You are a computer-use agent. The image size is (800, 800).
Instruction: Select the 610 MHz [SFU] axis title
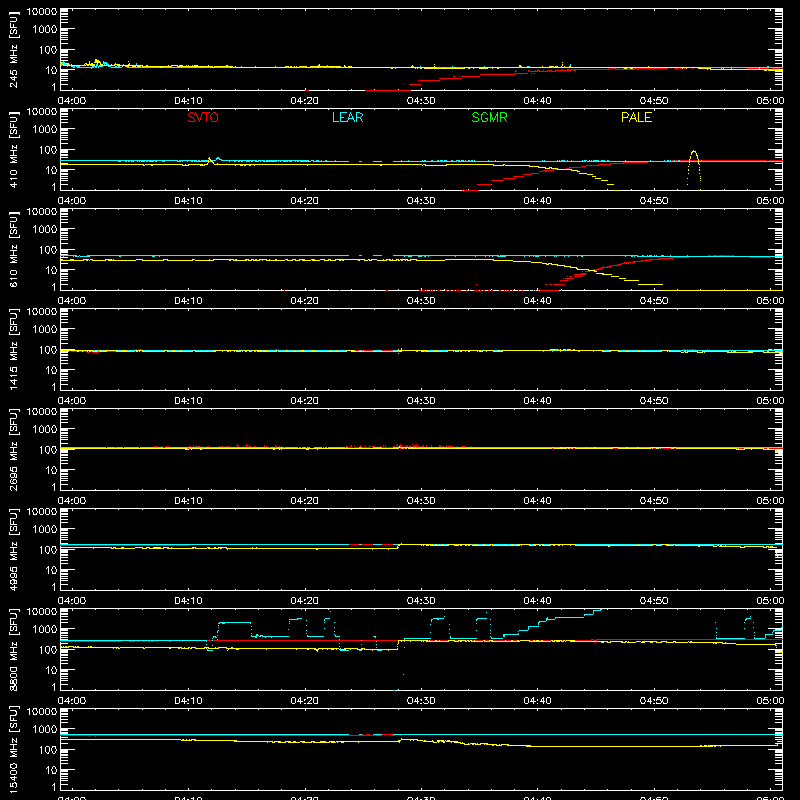coord(13,249)
